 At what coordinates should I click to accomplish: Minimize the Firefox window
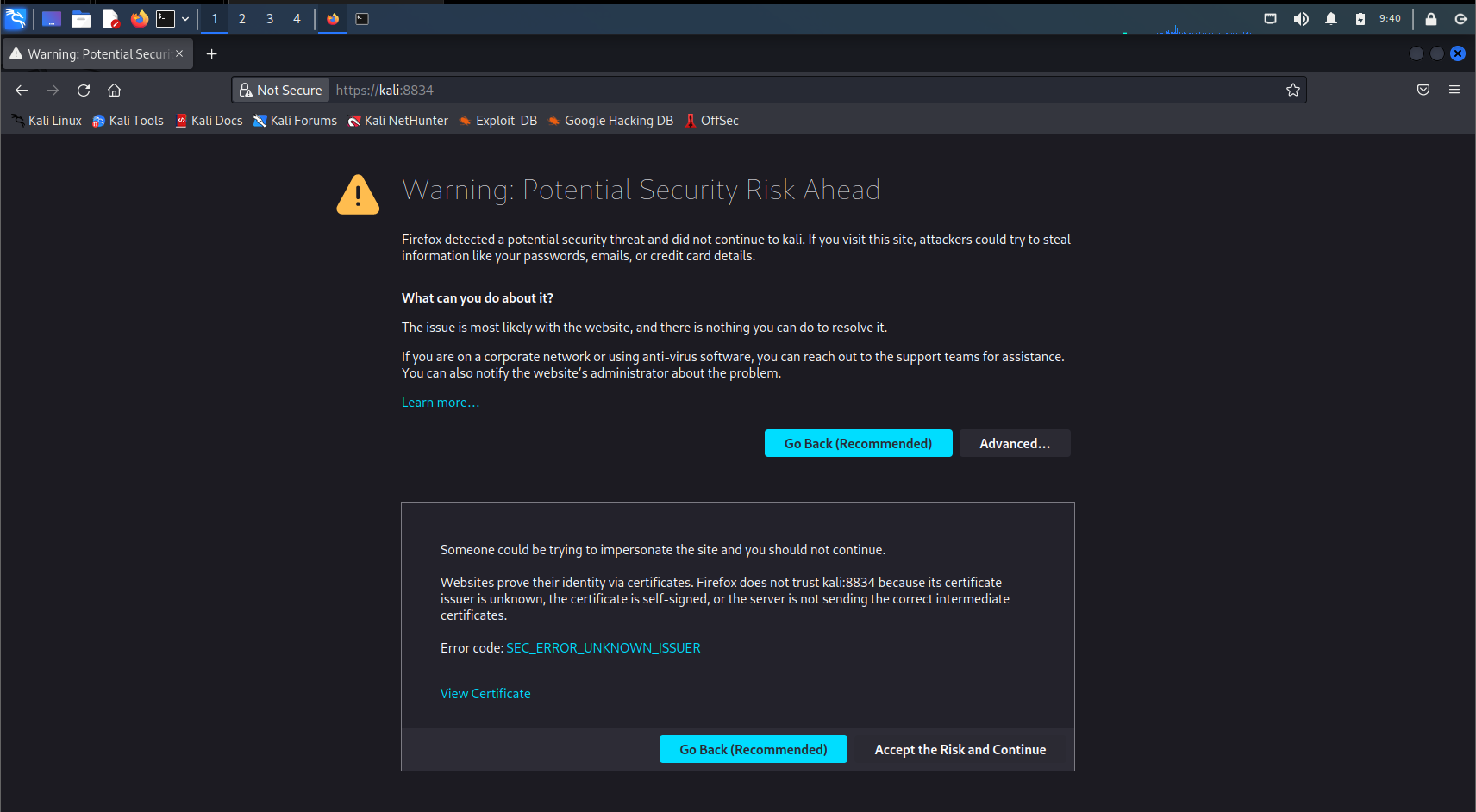click(1417, 53)
